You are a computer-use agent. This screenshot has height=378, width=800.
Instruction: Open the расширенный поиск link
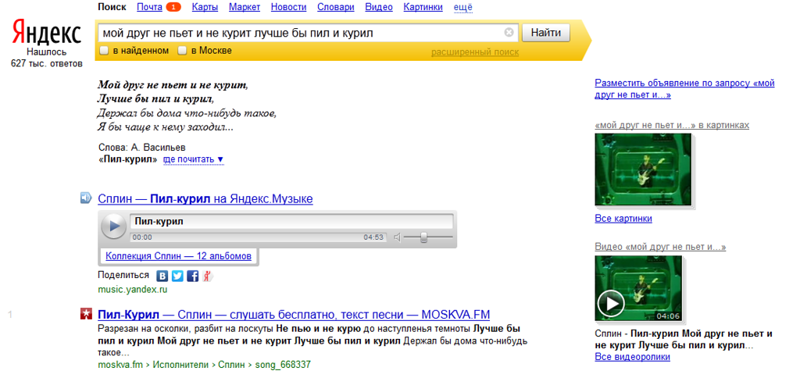pos(475,52)
